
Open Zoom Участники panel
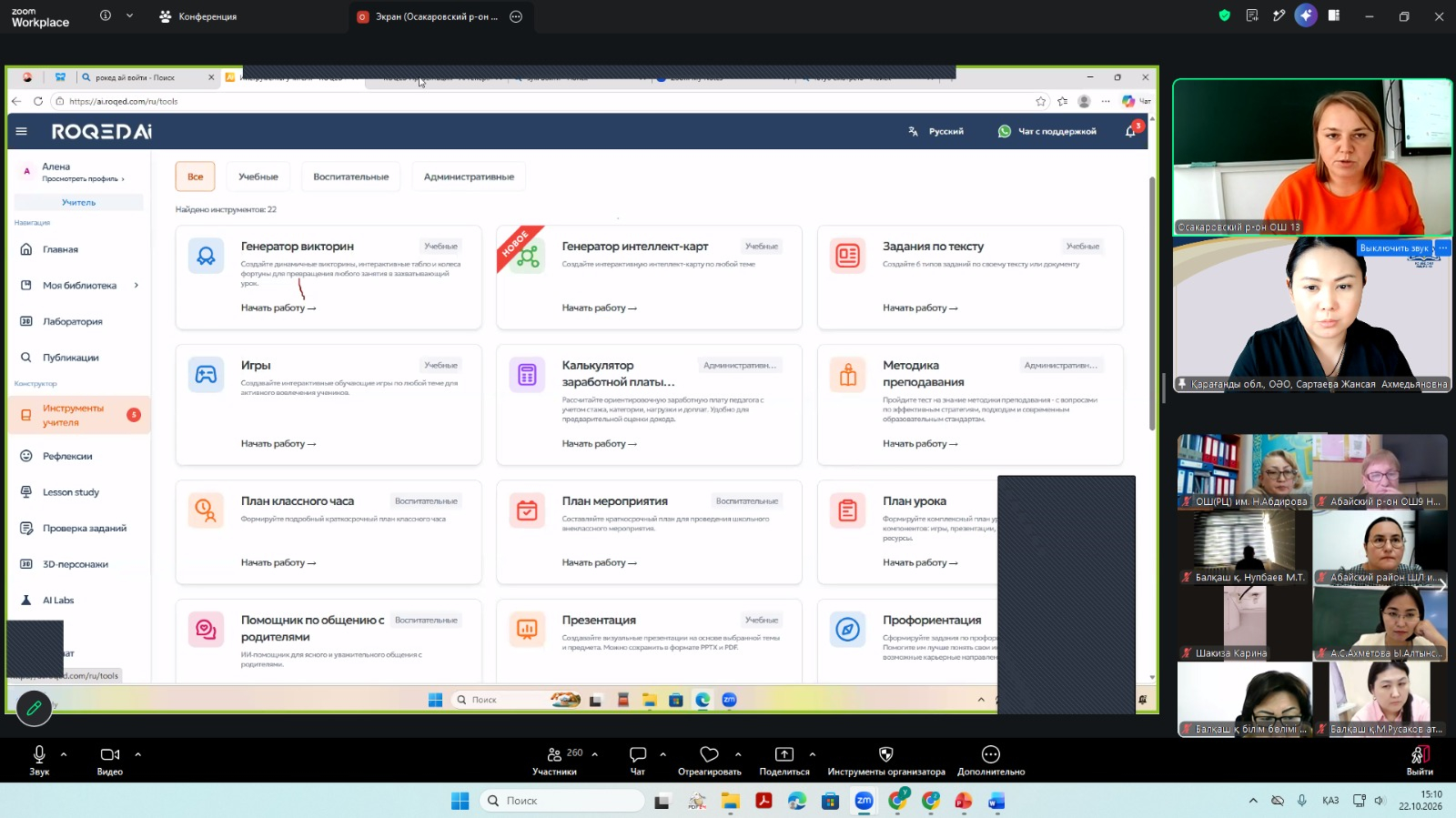[555, 760]
